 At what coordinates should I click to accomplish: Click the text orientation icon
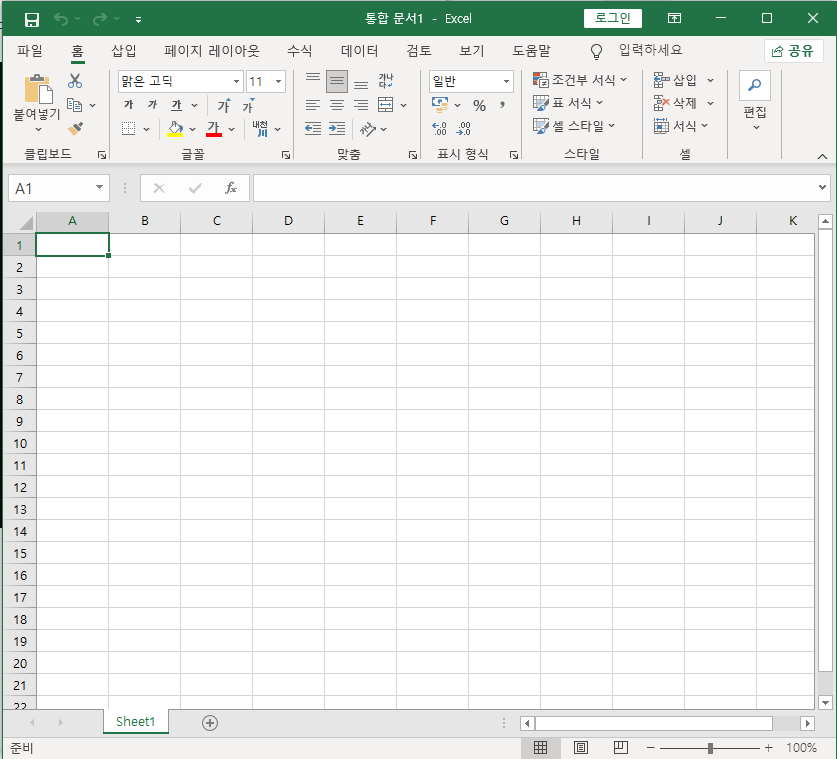(367, 129)
